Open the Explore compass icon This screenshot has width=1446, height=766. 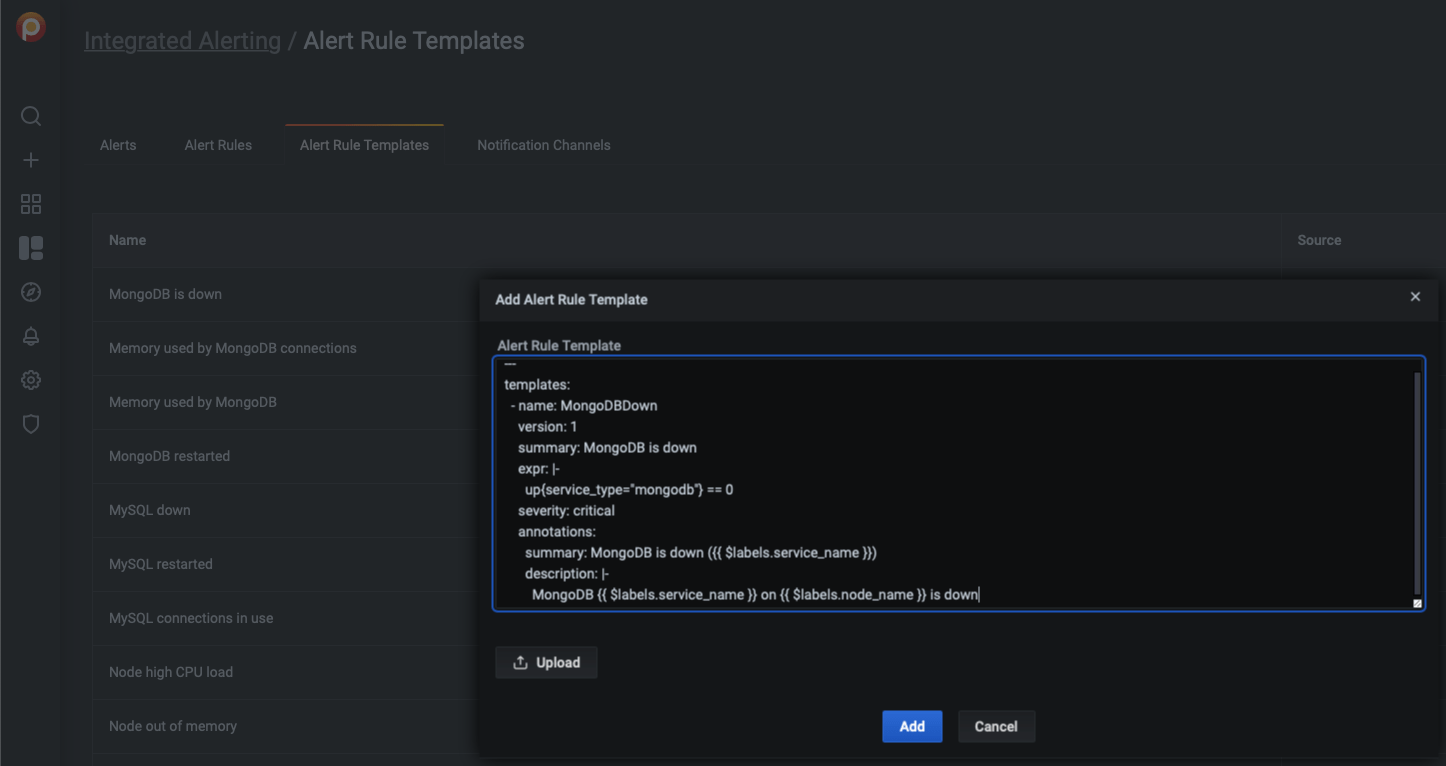(30, 291)
